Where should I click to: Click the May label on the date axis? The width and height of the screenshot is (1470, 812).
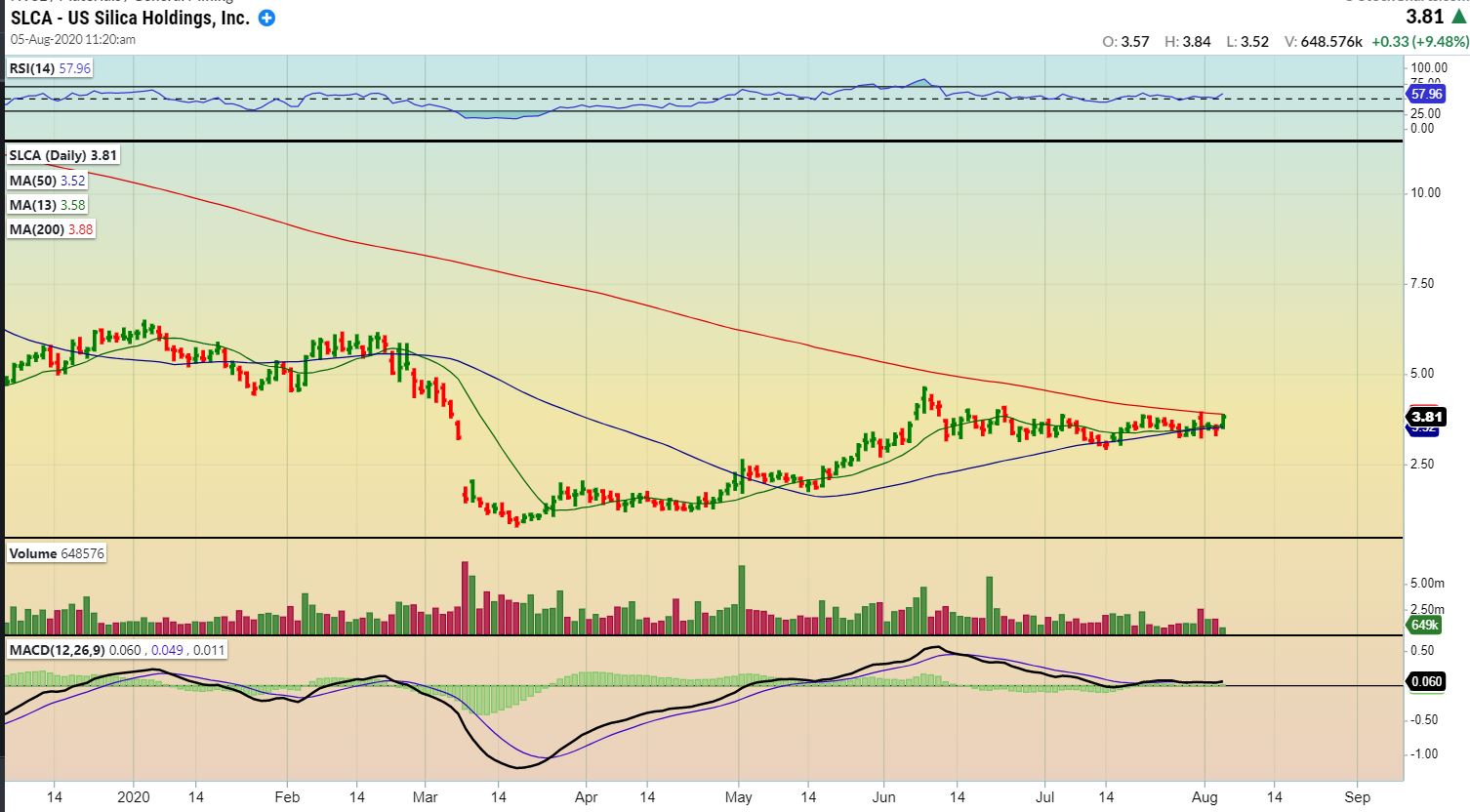click(x=739, y=797)
